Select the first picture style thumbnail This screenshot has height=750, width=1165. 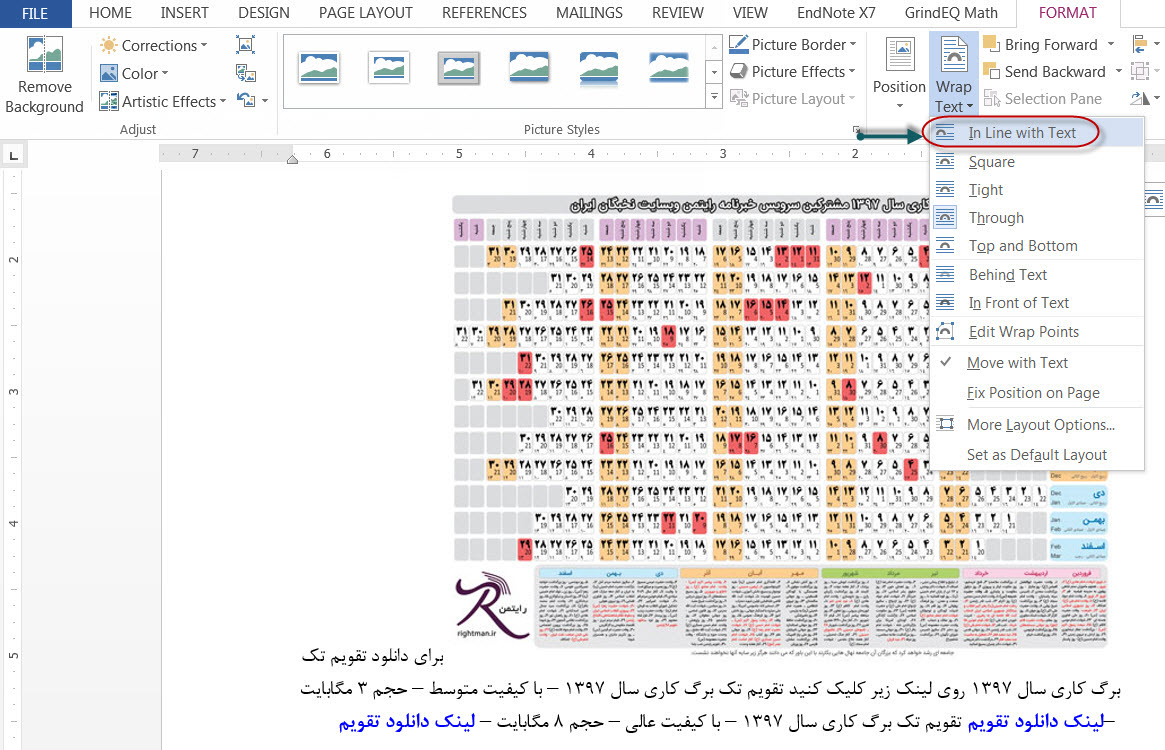[319, 67]
